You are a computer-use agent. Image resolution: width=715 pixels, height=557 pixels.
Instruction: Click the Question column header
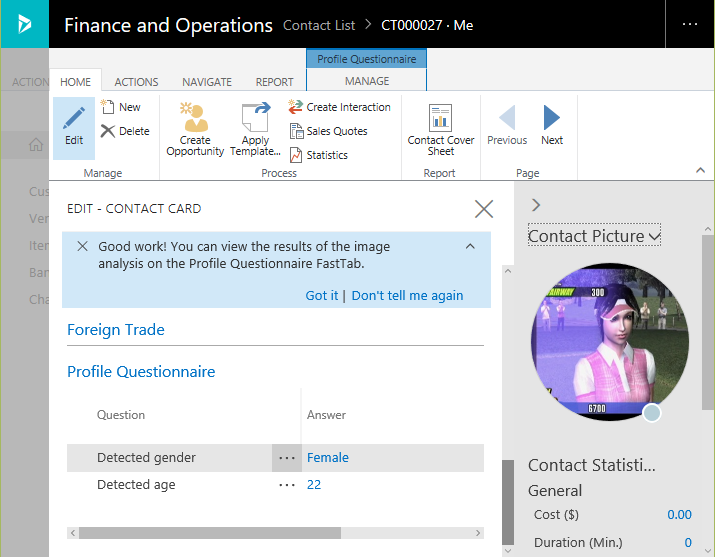121,415
